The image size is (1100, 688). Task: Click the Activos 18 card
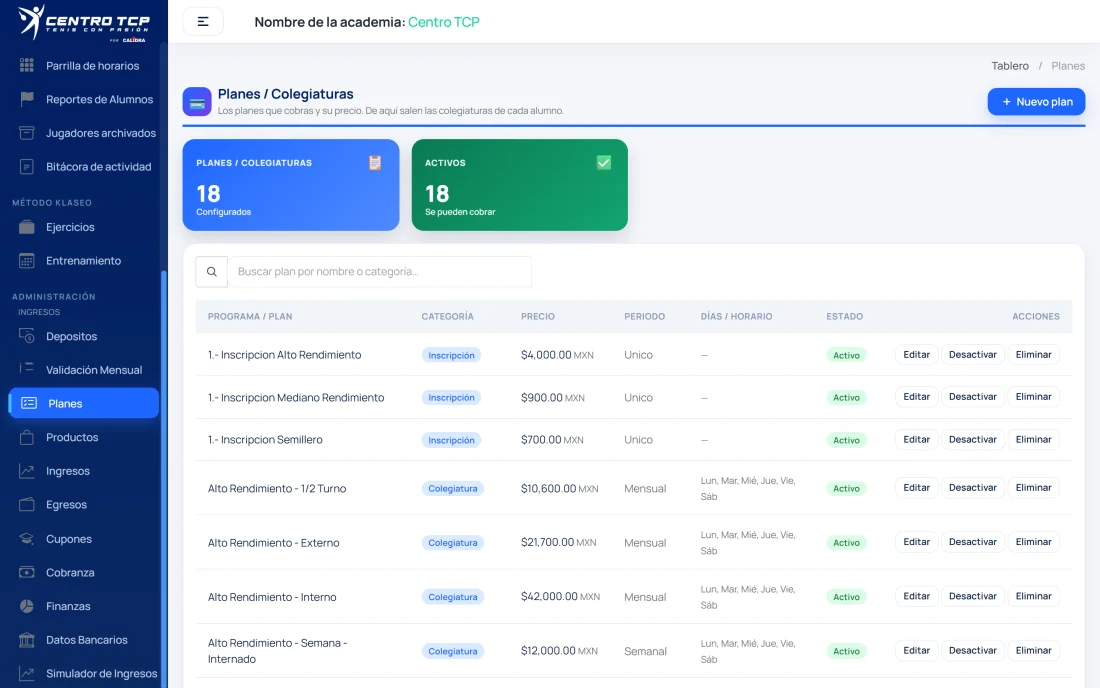[x=520, y=185]
